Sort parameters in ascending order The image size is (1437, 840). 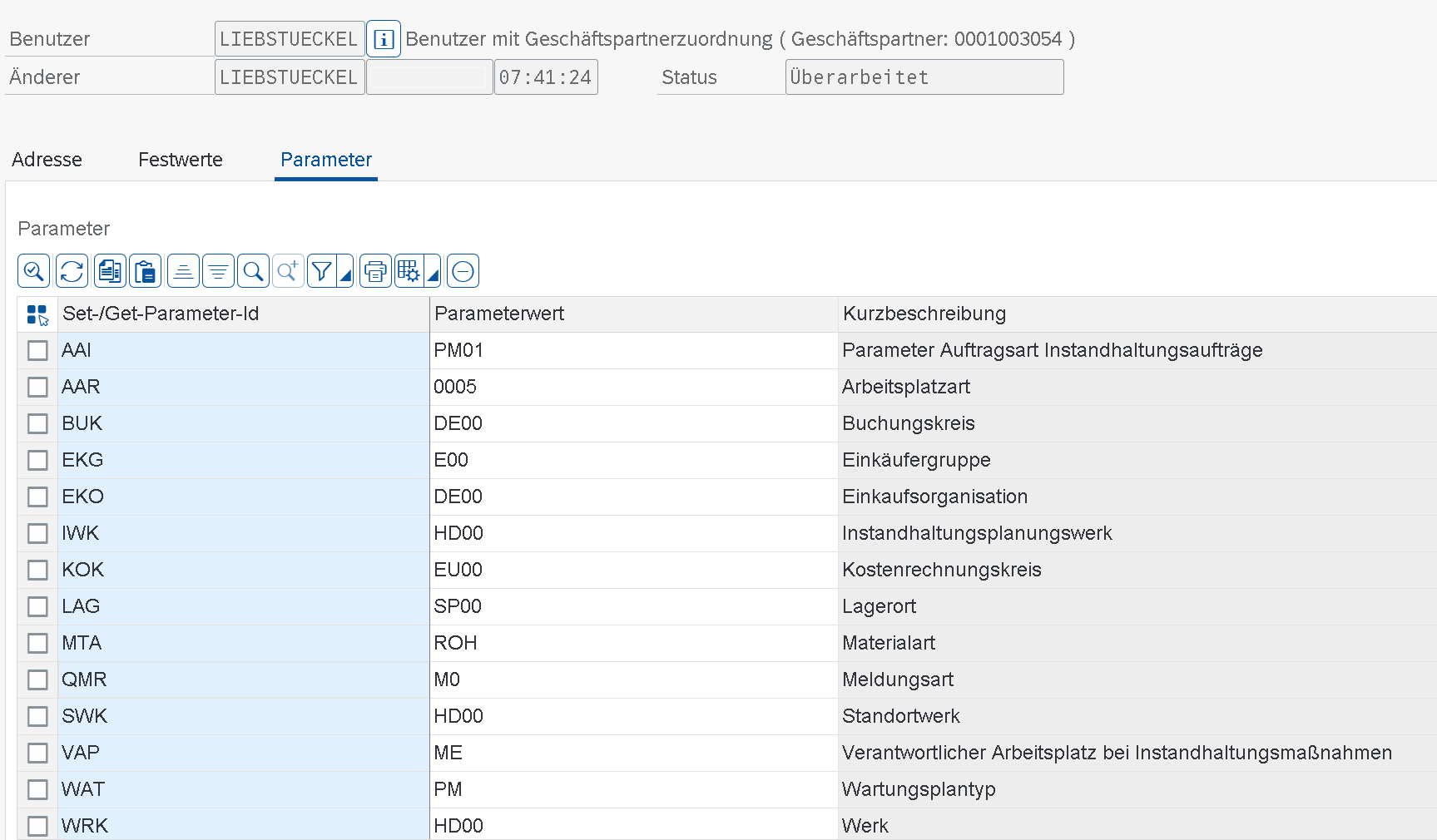pyautogui.click(x=183, y=271)
